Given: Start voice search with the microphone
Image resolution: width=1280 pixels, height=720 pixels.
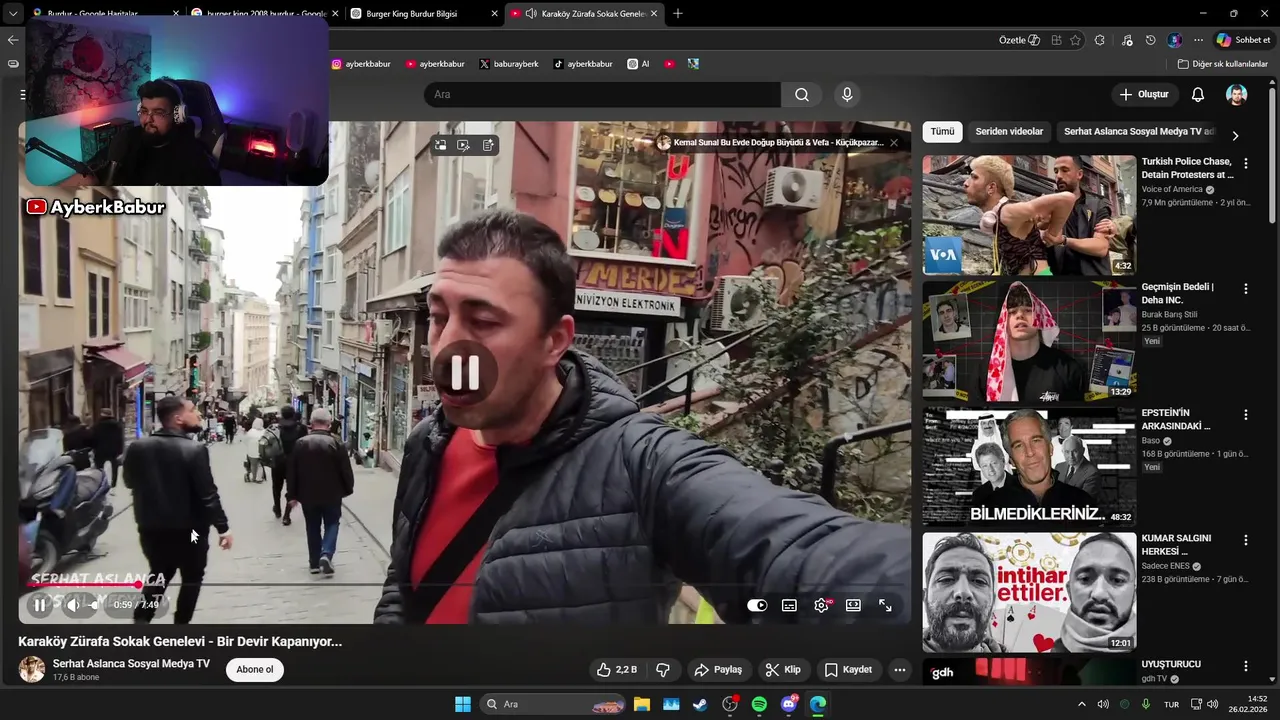Looking at the screenshot, I should (x=847, y=94).
